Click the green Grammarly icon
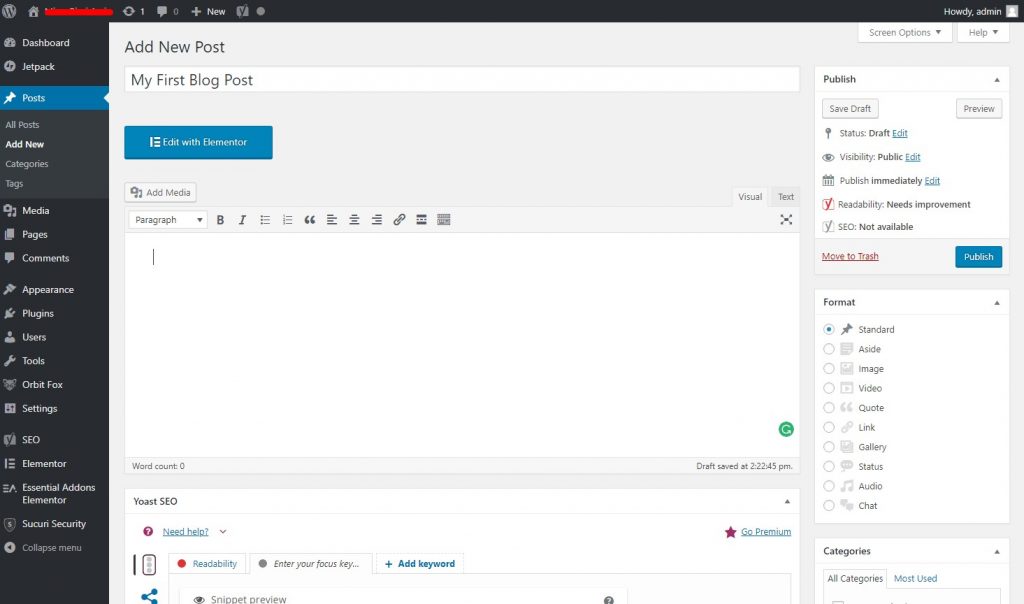Screen dimensions: 1024x604 point(786,429)
